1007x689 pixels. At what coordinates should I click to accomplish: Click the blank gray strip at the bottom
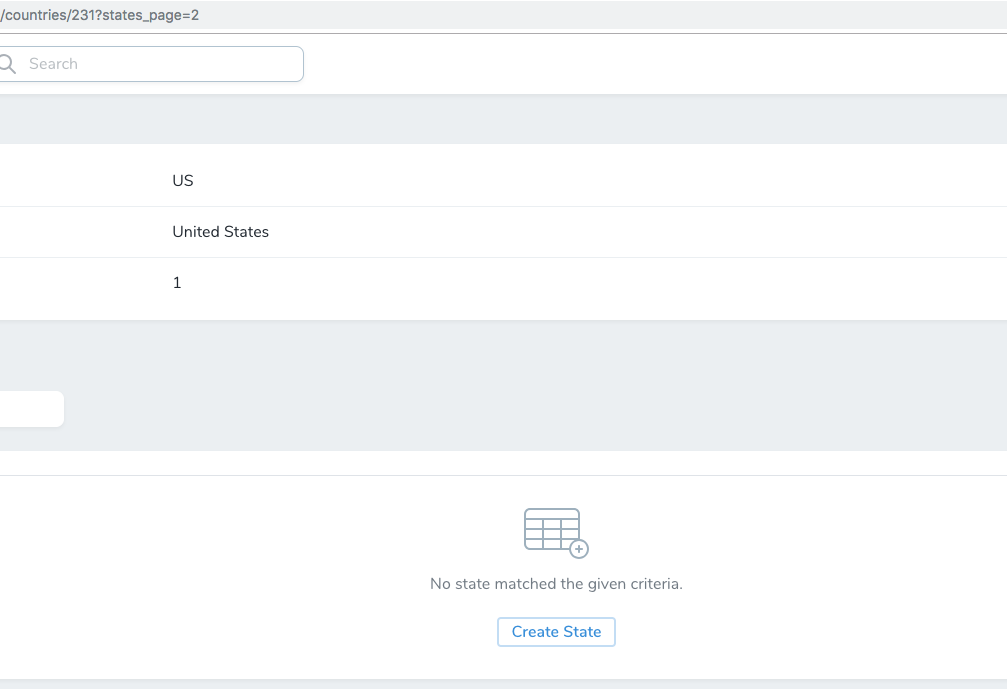[500, 683]
